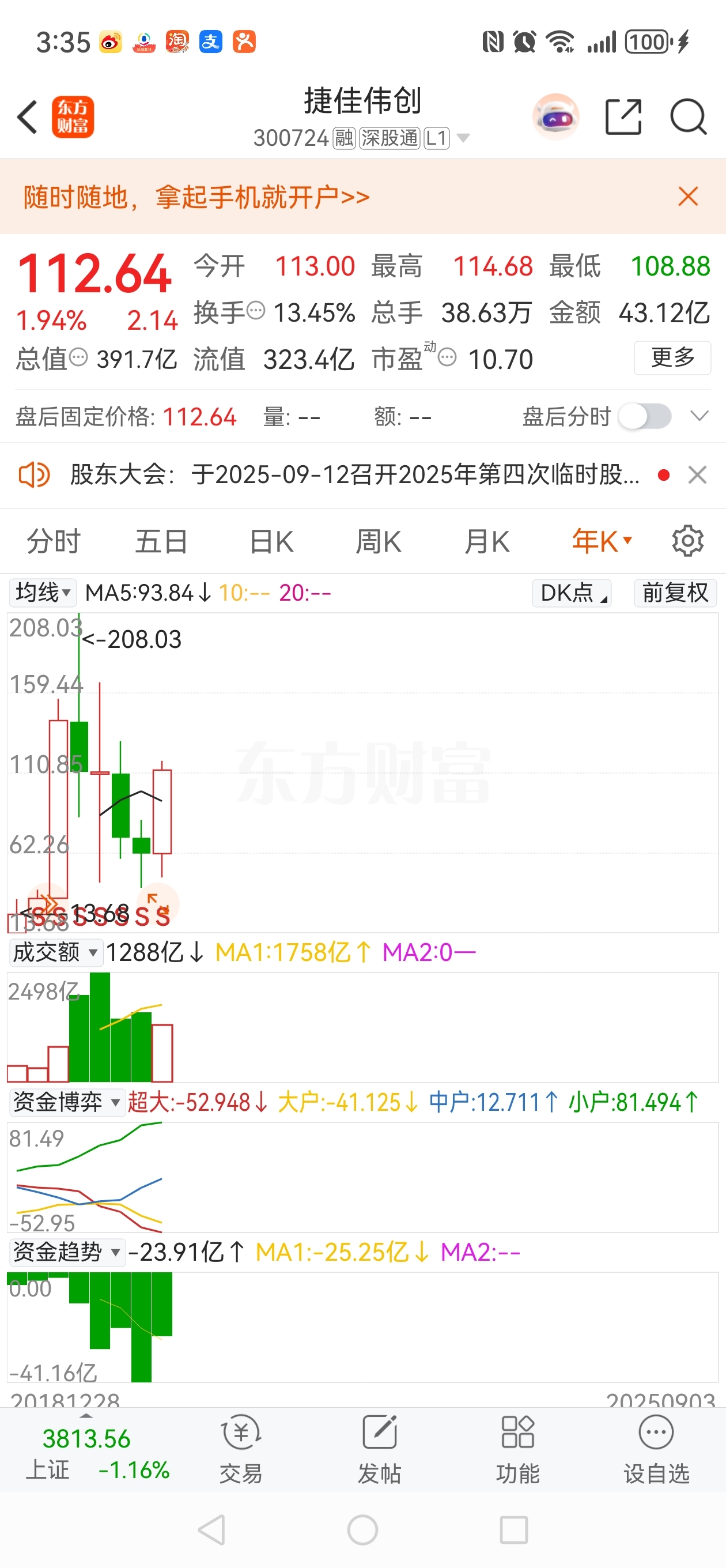The width and height of the screenshot is (726, 1568).
Task: Tap the current price 112.64
Action: tap(94, 274)
